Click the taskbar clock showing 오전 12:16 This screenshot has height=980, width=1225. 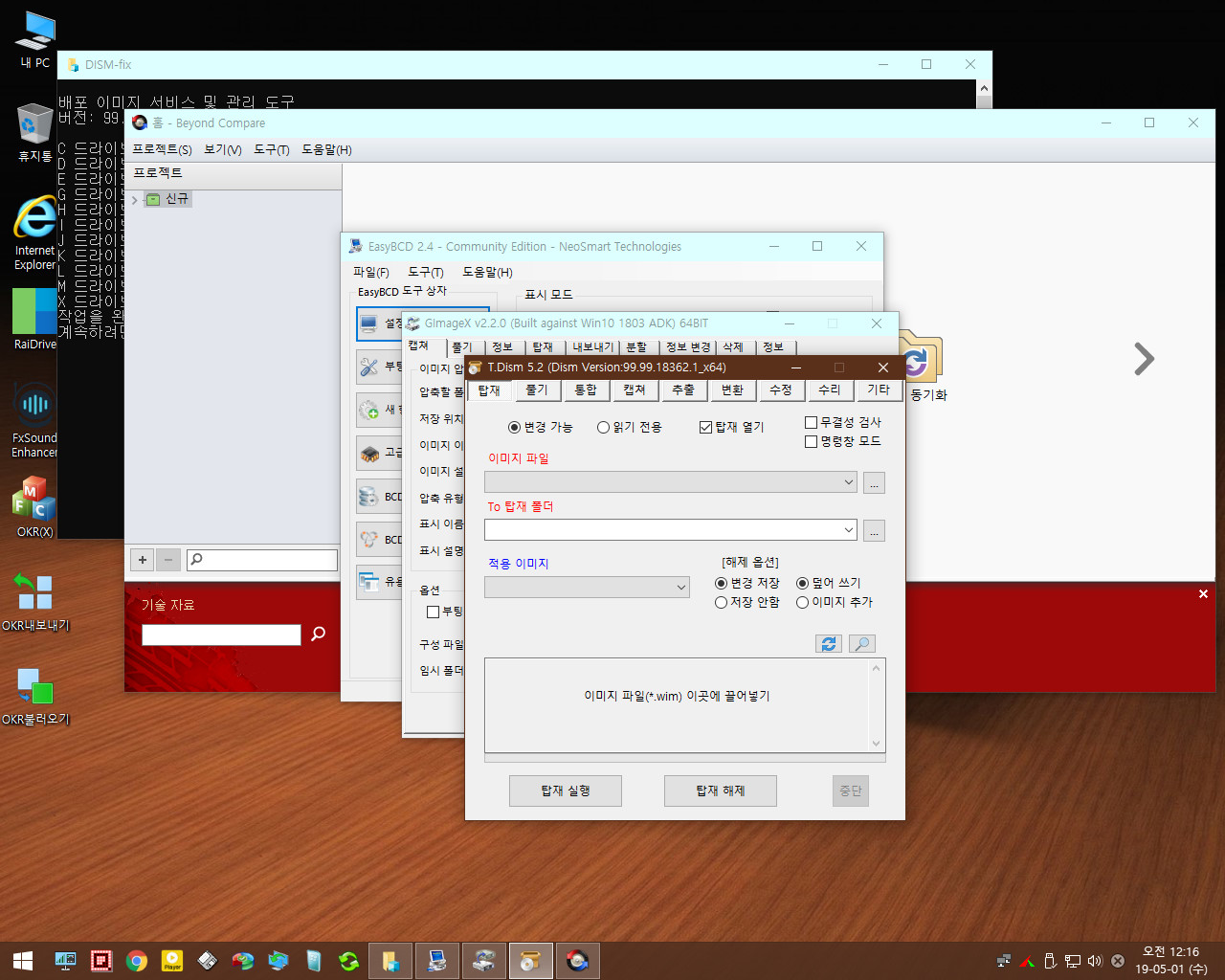[1170, 961]
